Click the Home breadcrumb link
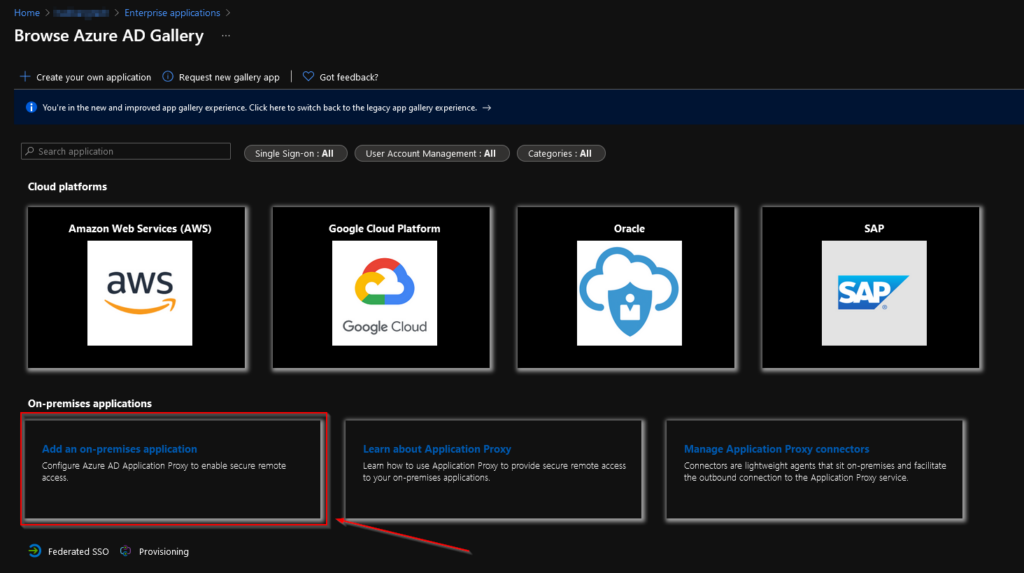Image resolution: width=1024 pixels, height=573 pixels. [27, 12]
